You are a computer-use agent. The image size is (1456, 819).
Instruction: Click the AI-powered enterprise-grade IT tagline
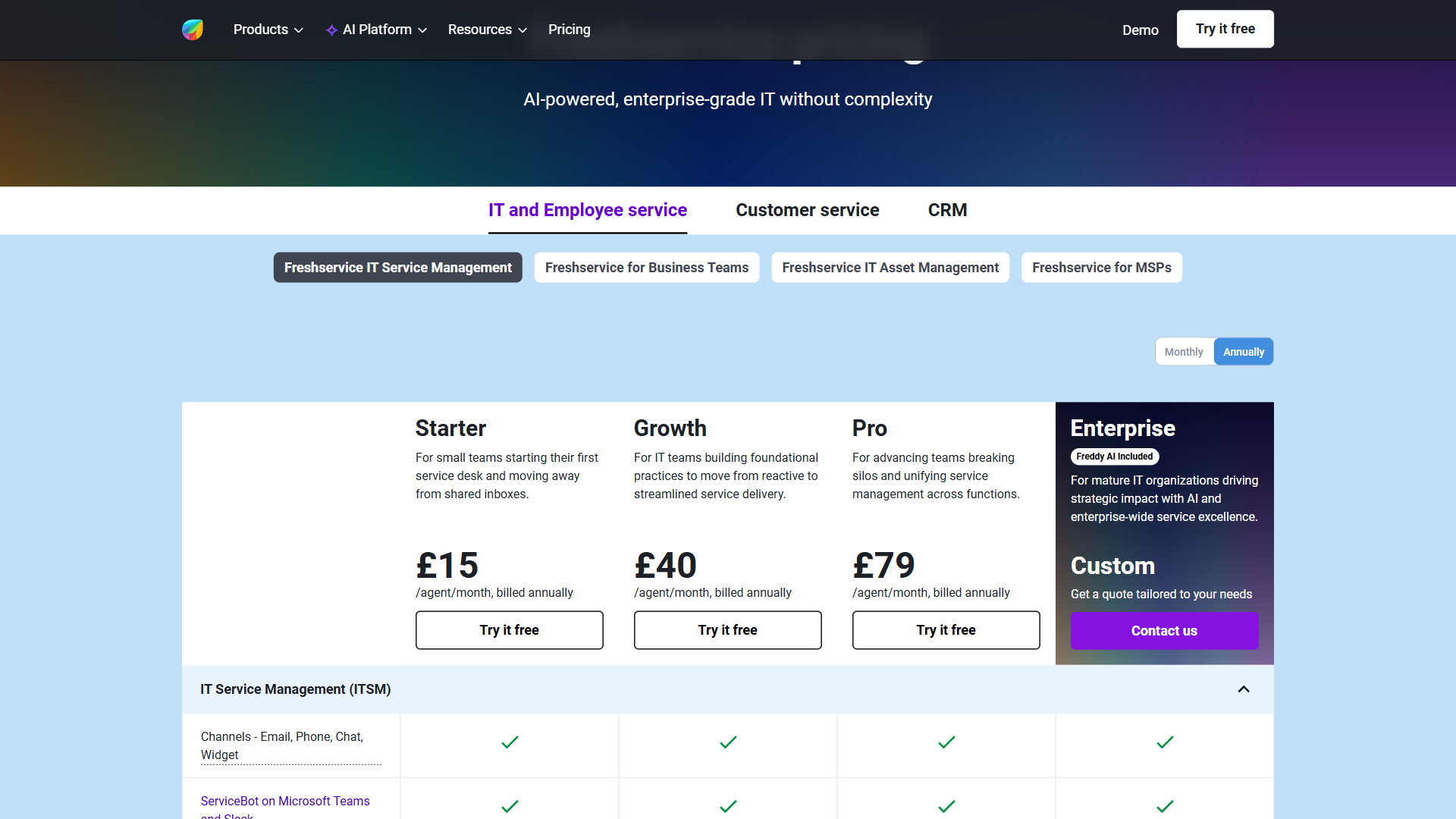pos(728,99)
